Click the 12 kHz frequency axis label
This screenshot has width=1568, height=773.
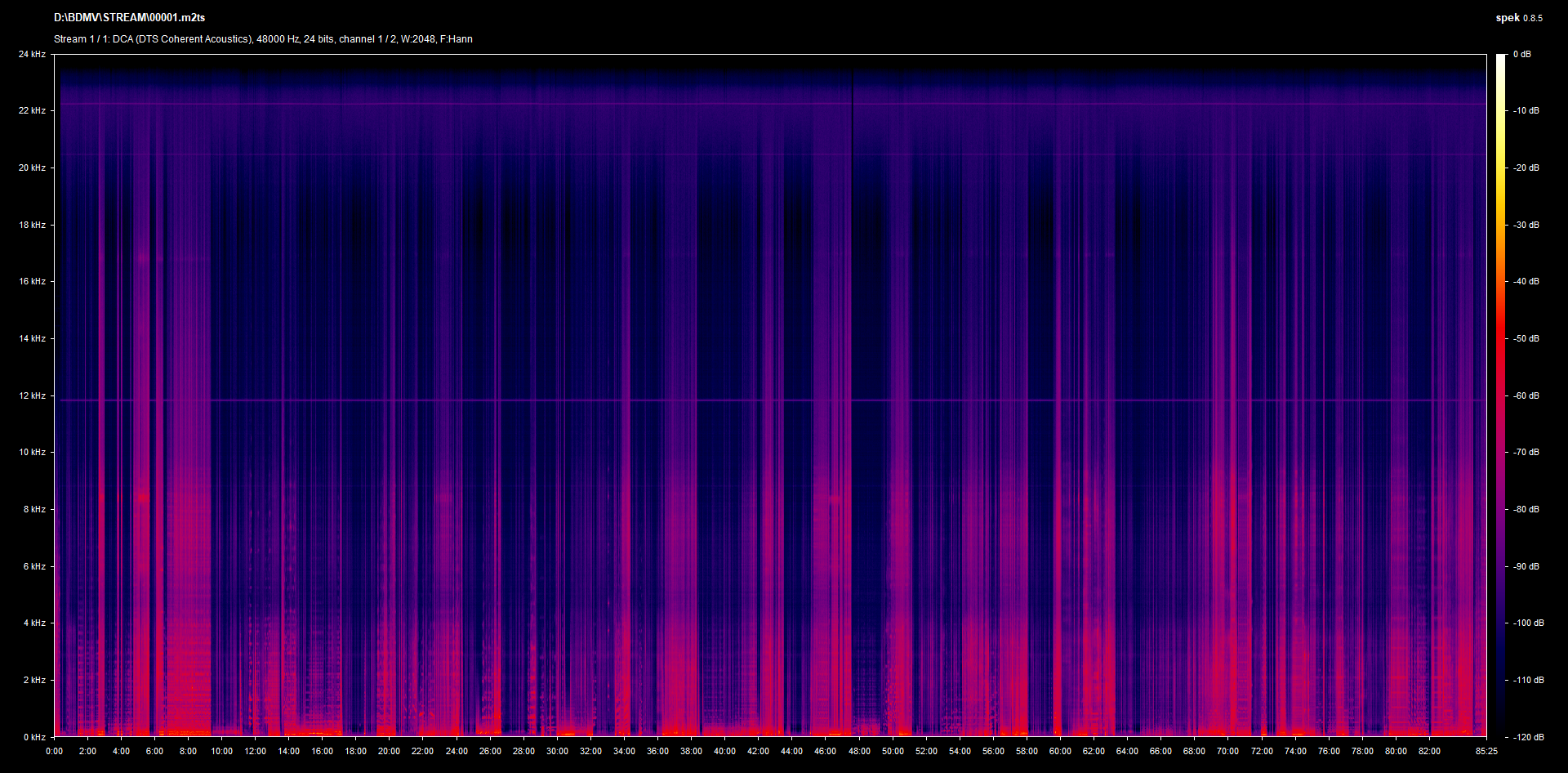point(33,395)
